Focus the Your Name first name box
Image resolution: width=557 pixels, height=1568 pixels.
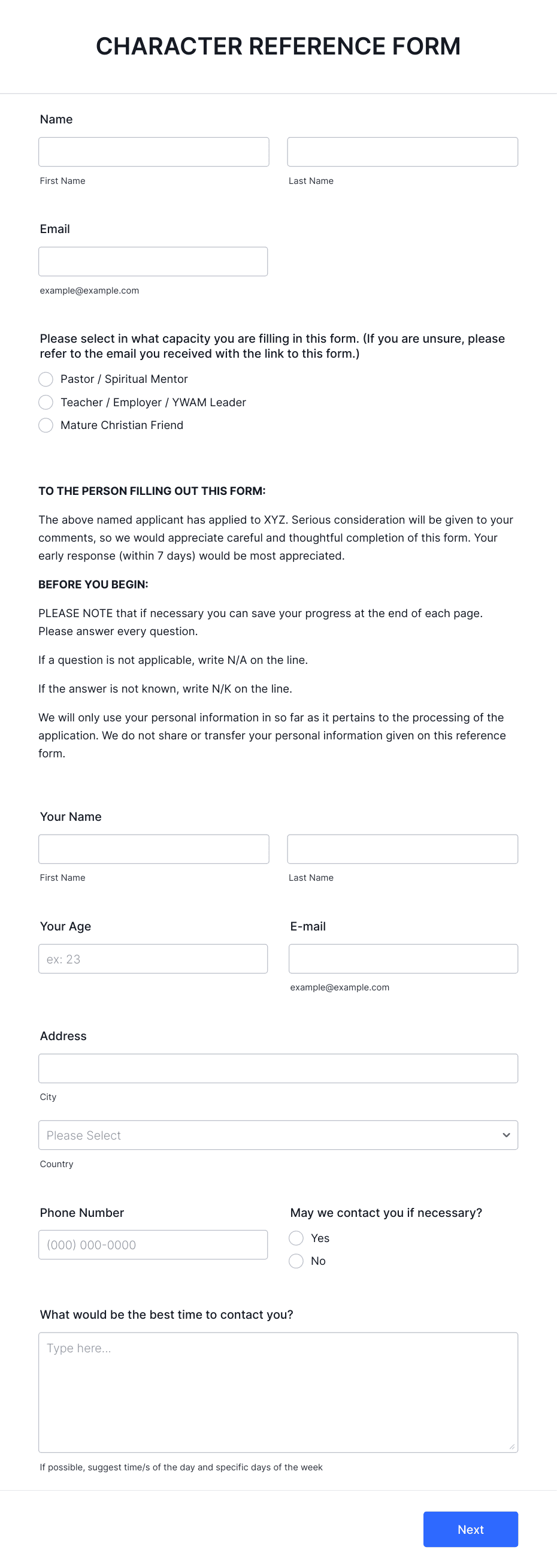point(153,848)
